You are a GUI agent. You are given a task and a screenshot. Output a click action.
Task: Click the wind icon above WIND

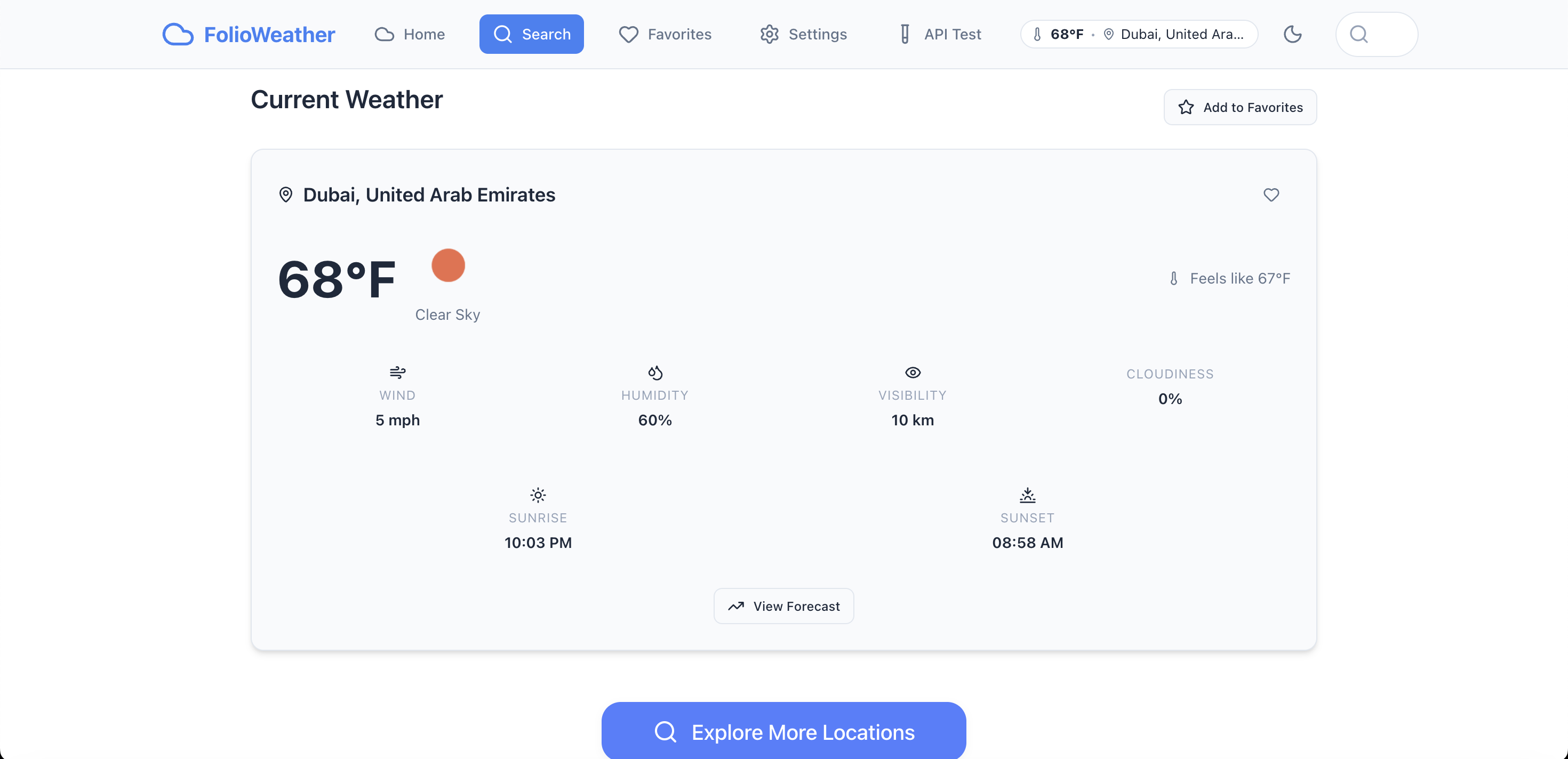click(x=397, y=372)
